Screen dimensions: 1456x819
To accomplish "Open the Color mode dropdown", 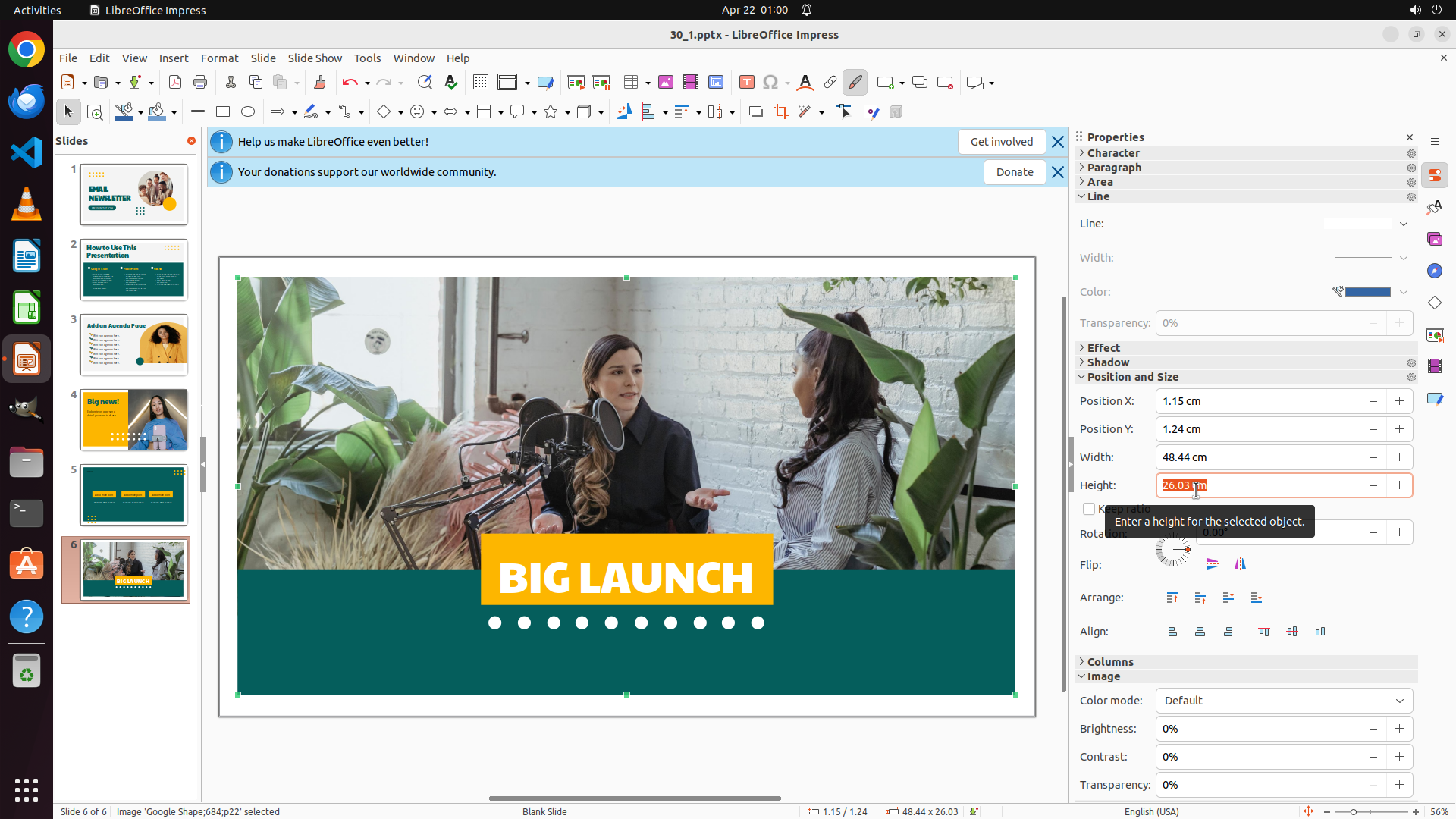I will click(1284, 701).
